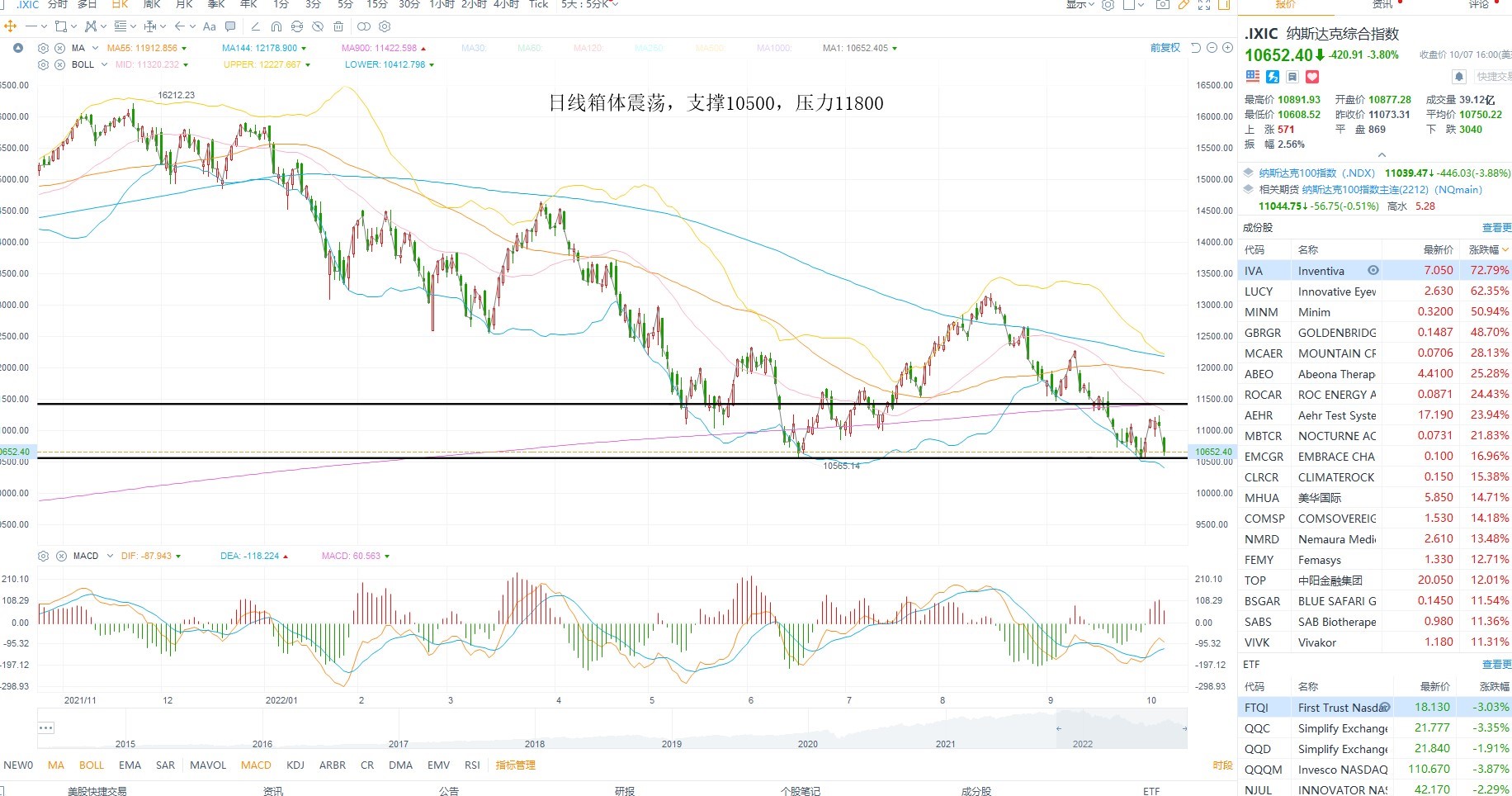
Task: Open the 涨跌幅 column sort dropdown
Action: click(1505, 249)
